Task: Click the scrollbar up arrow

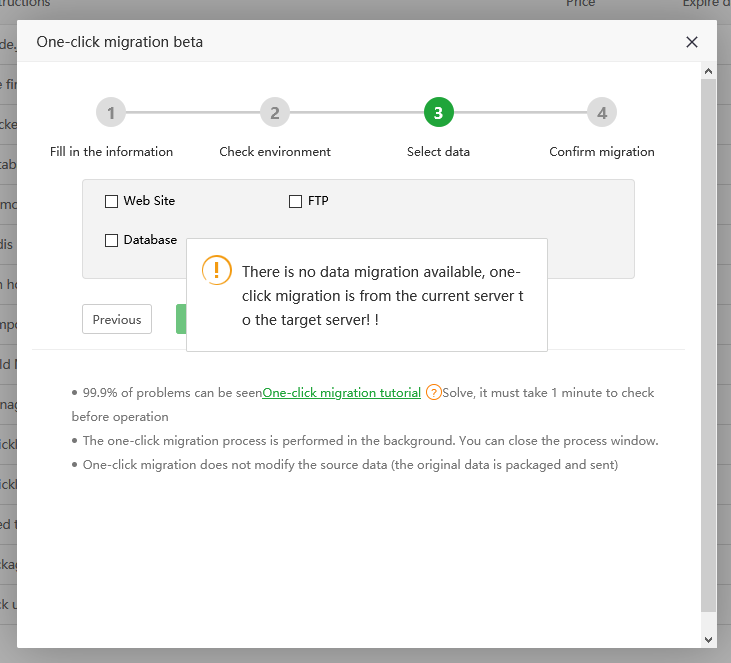Action: pos(708,71)
